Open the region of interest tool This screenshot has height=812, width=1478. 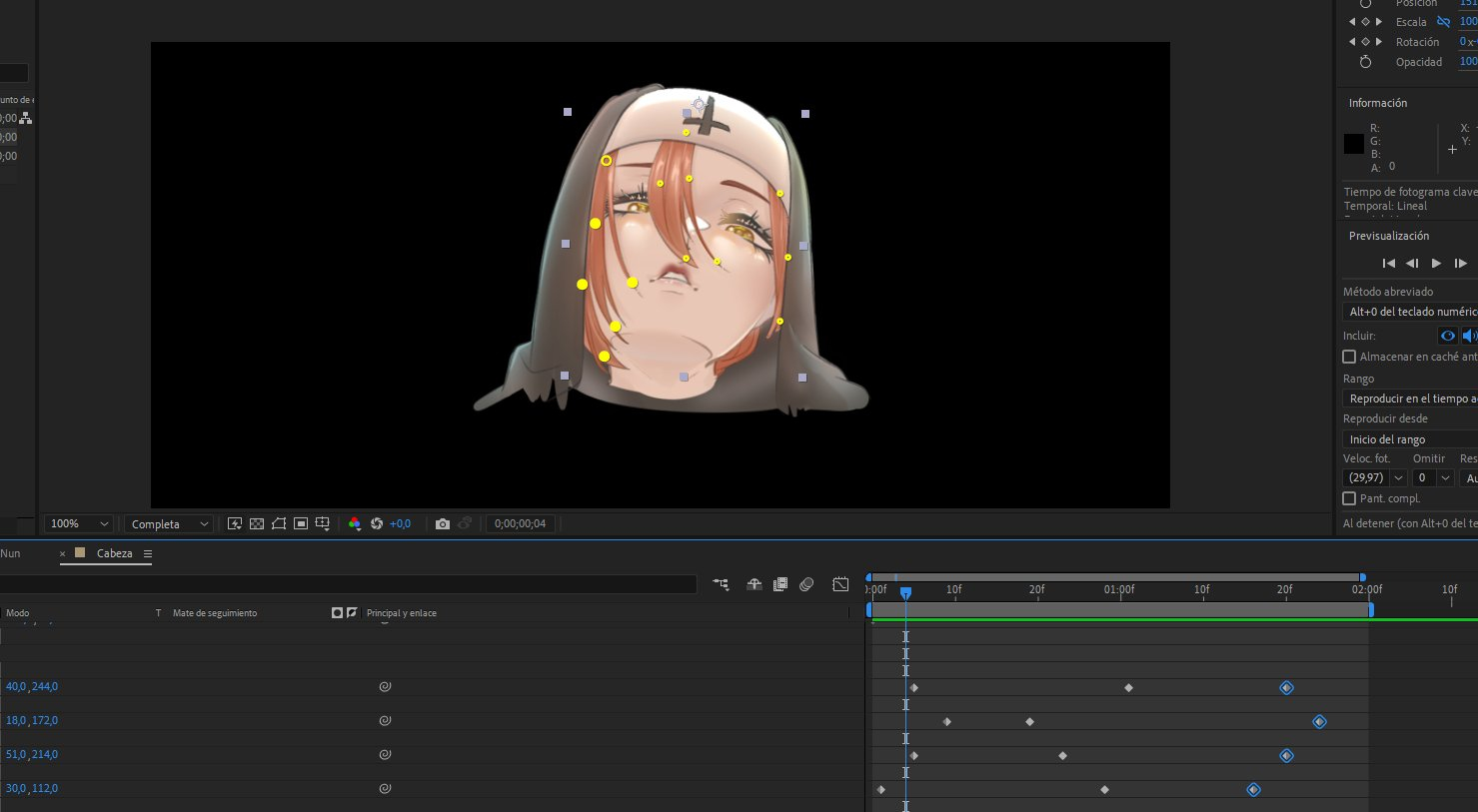pos(301,523)
